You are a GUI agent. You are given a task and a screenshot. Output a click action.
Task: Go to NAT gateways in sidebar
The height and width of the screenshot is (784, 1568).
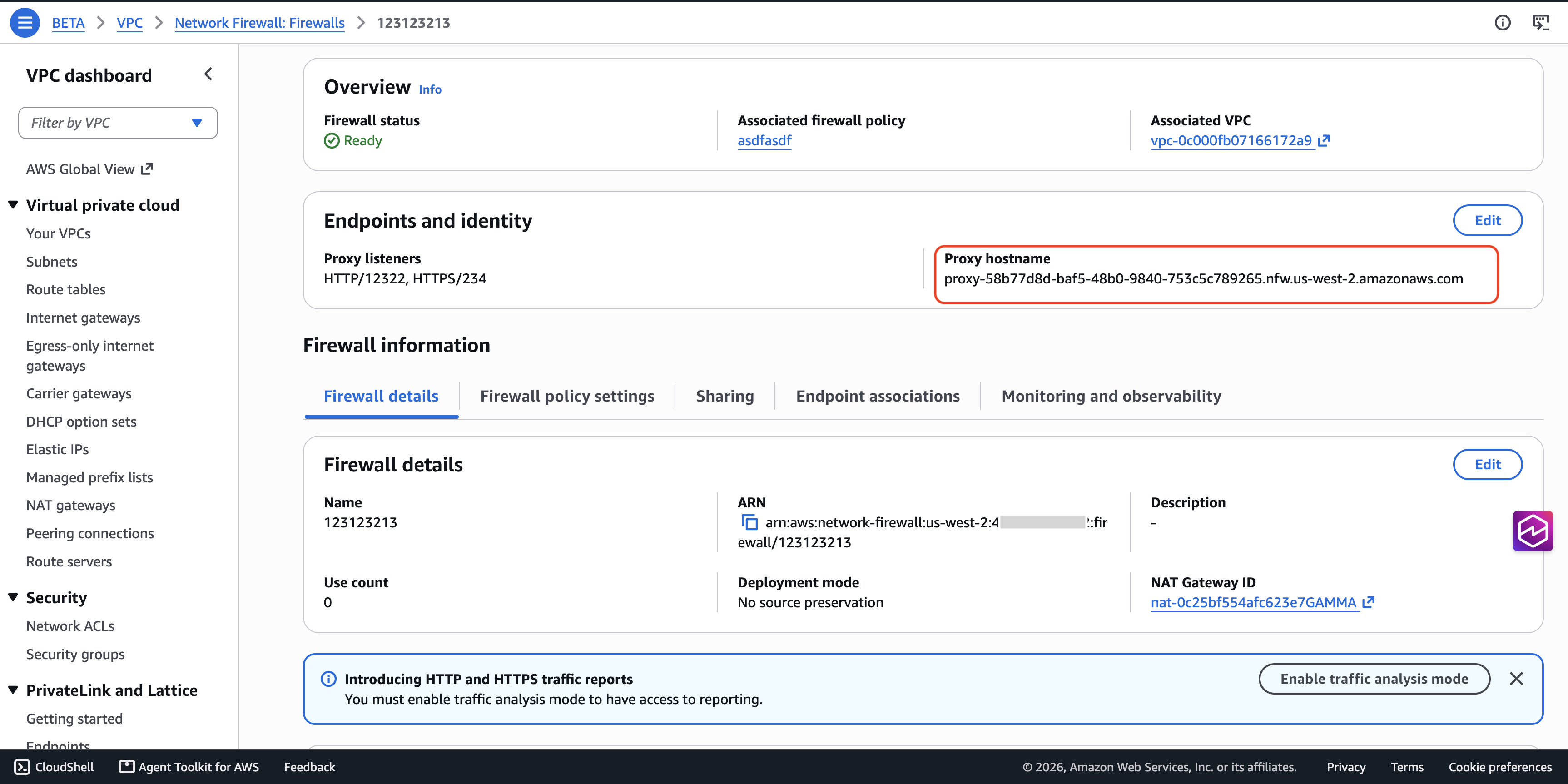(70, 505)
